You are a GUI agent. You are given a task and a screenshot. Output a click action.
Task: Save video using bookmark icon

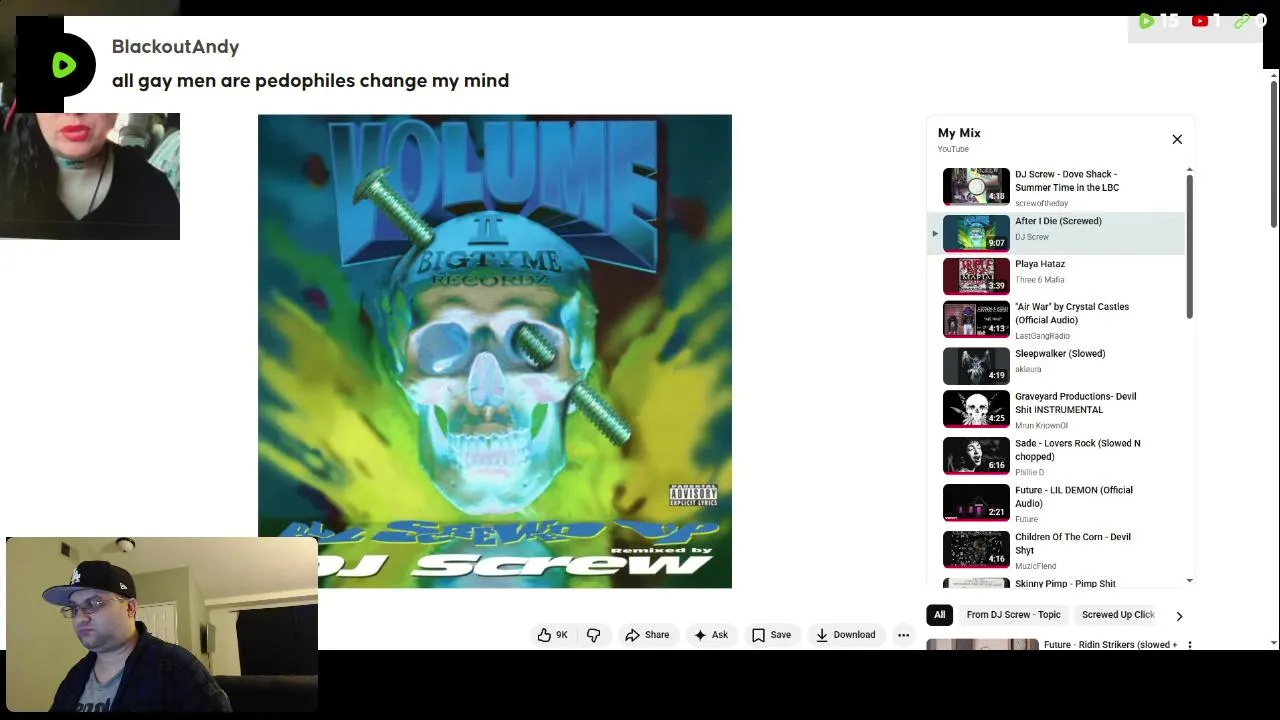(759, 635)
